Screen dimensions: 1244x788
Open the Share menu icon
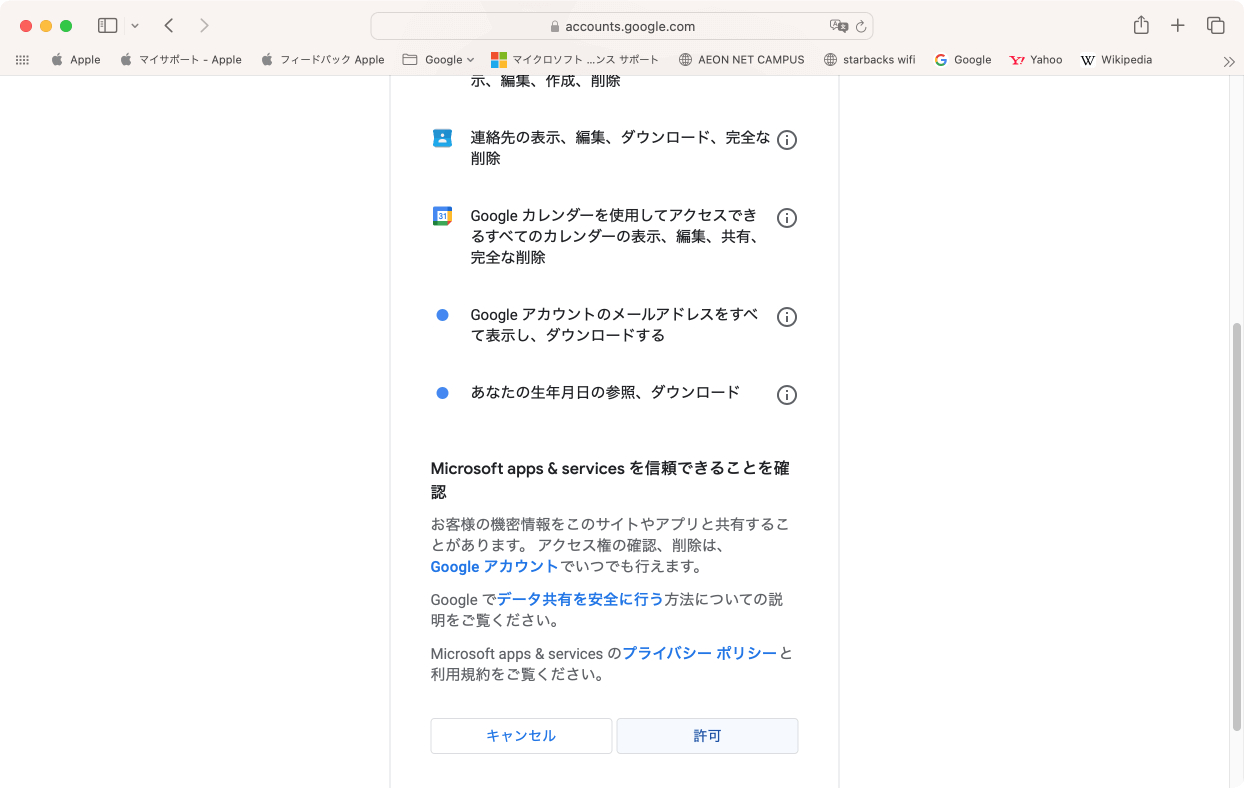click(x=1141, y=26)
